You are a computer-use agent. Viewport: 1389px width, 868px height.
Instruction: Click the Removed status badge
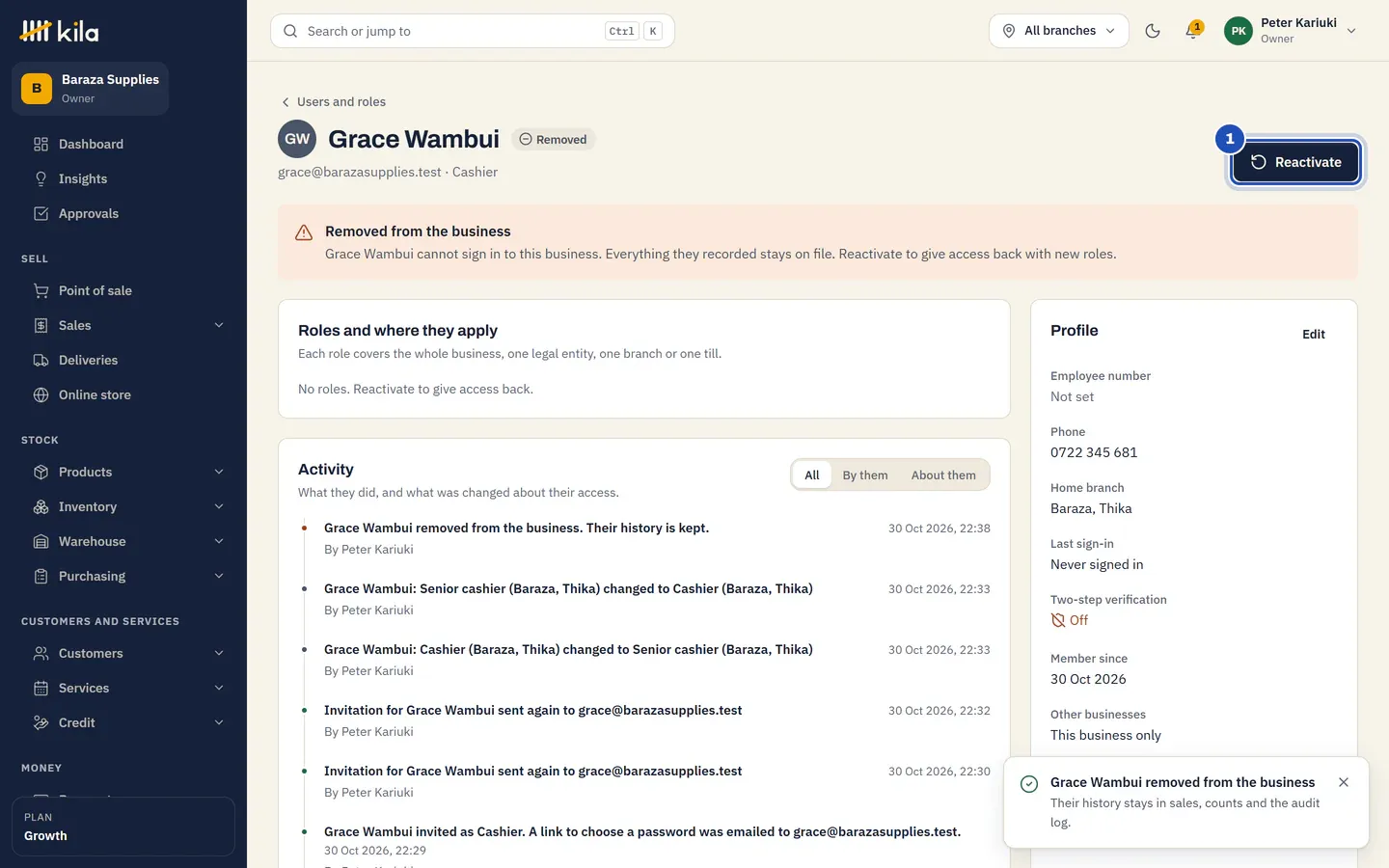(553, 139)
